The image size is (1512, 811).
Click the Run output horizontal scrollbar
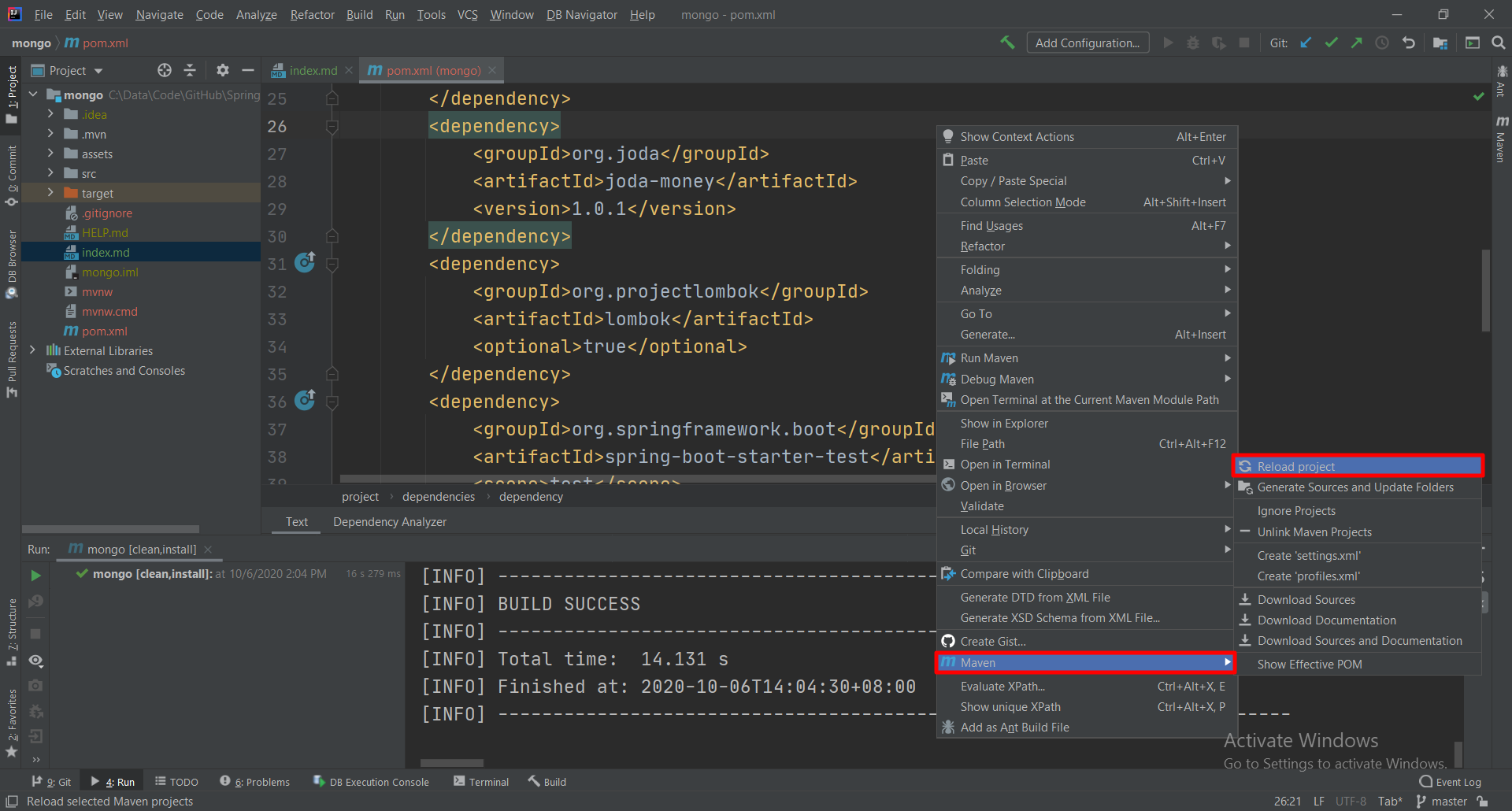452,763
